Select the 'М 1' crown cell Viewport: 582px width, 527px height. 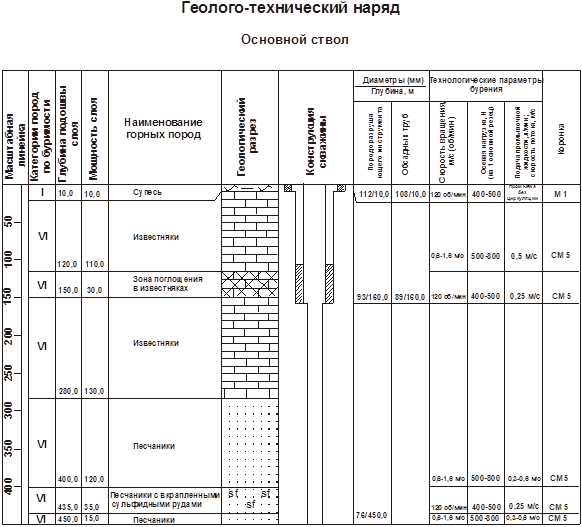tap(560, 194)
